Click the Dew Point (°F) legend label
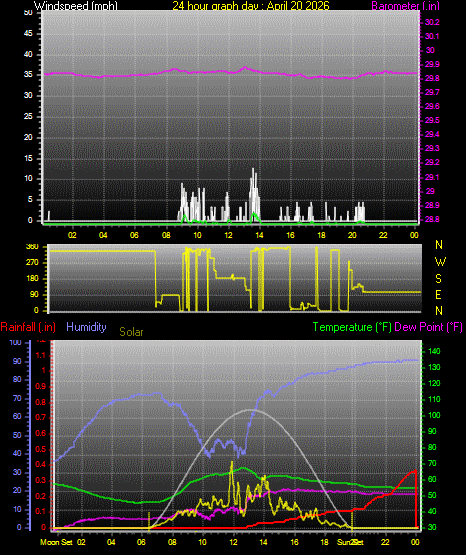The height and width of the screenshot is (555, 466). click(428, 327)
